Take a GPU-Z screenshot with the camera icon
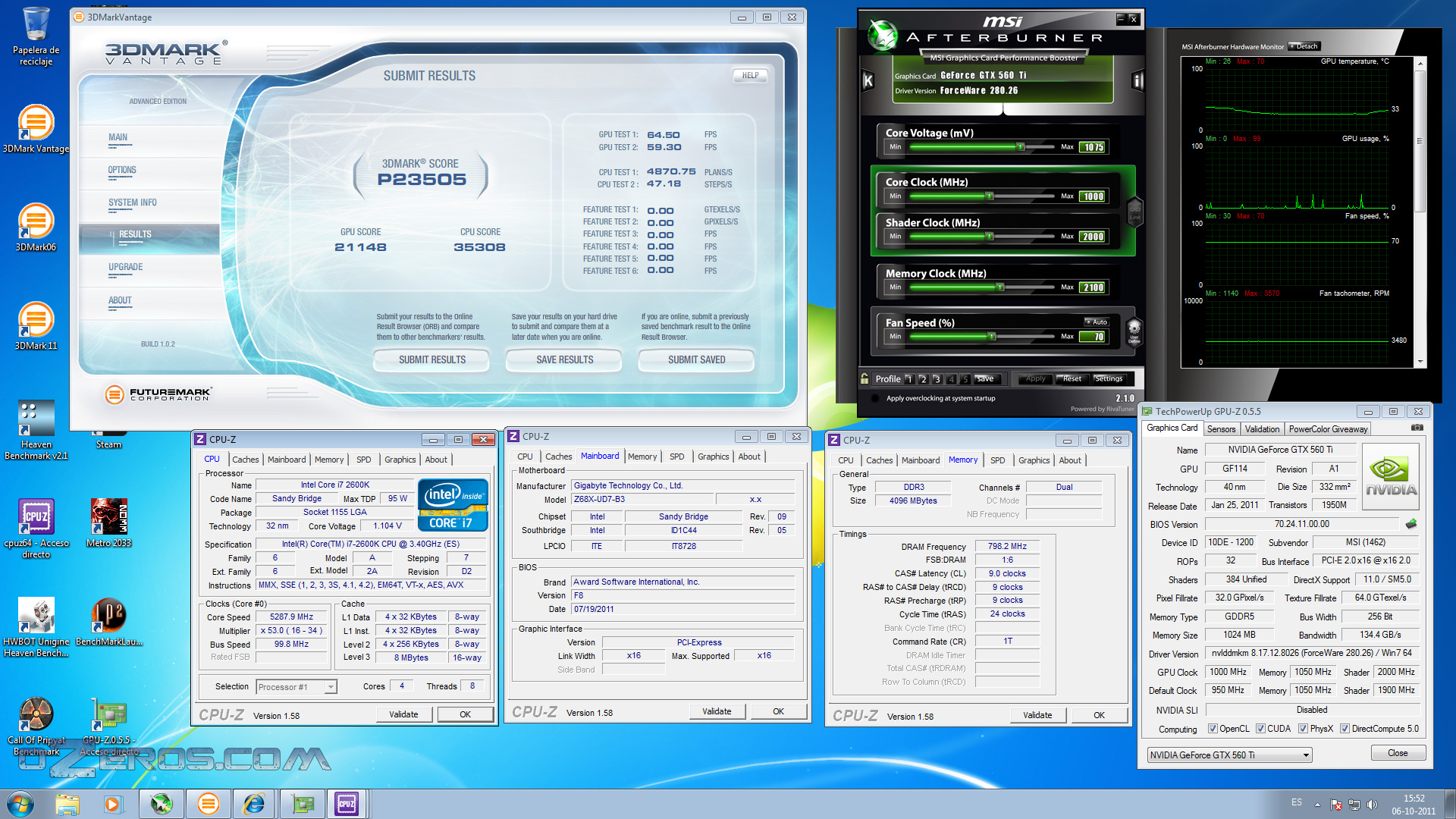Image resolution: width=1456 pixels, height=819 pixels. coord(1417,428)
